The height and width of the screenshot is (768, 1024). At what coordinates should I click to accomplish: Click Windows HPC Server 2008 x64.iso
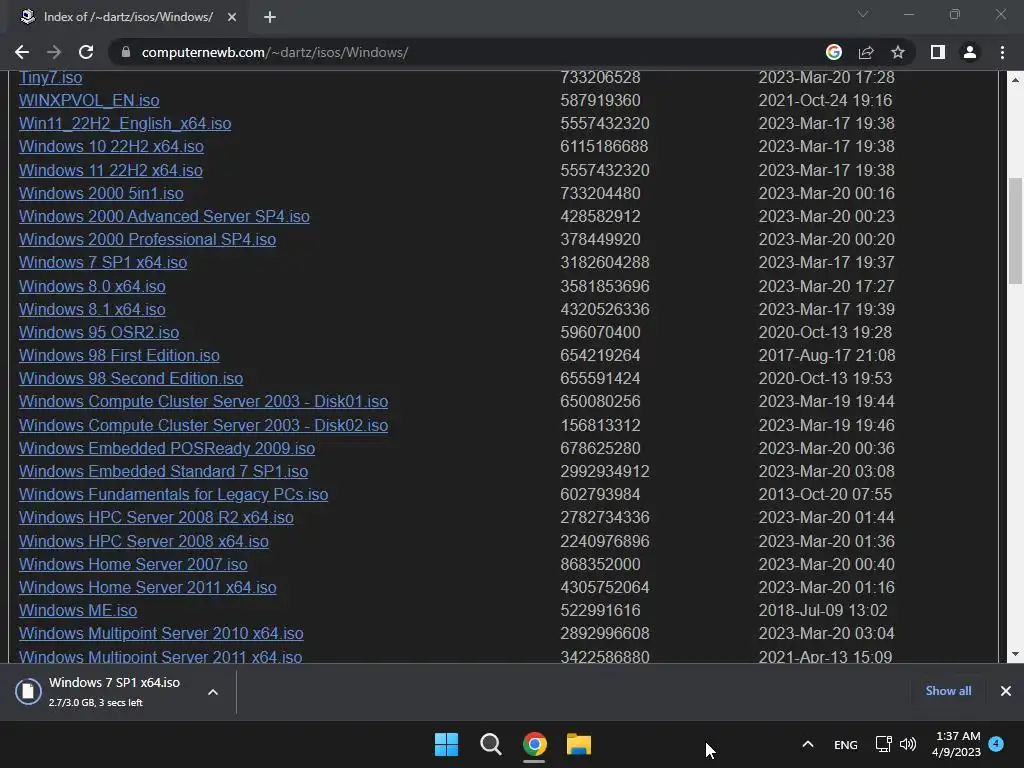144,541
